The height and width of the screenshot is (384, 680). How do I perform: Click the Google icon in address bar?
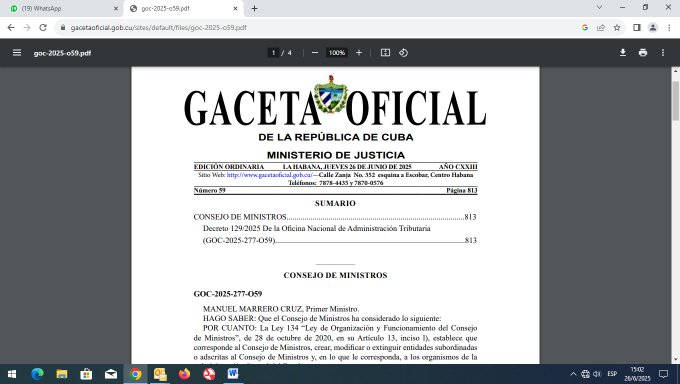pyautogui.click(x=585, y=27)
